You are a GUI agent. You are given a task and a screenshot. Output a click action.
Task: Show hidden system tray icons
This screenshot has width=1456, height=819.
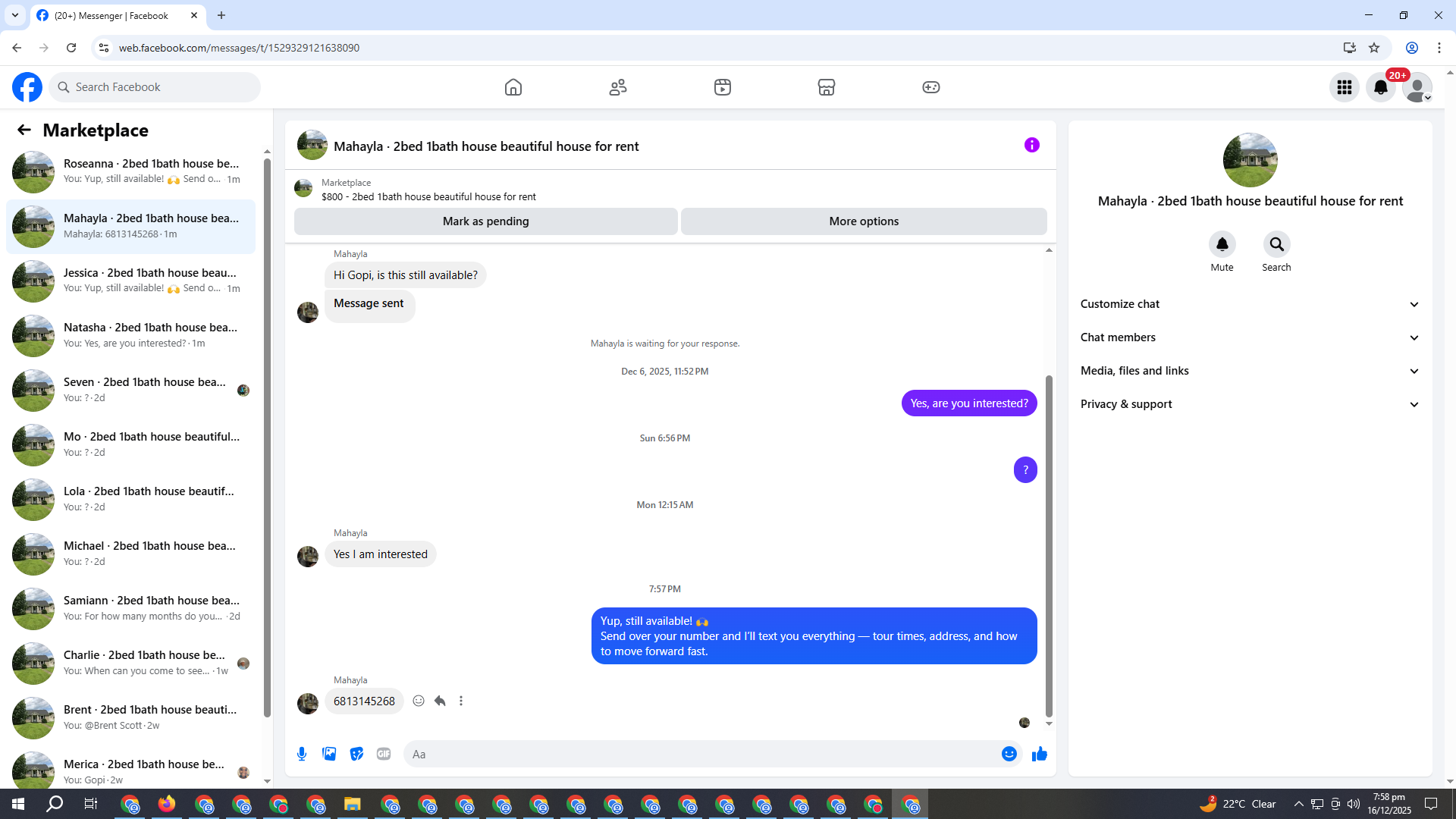pos(1299,804)
